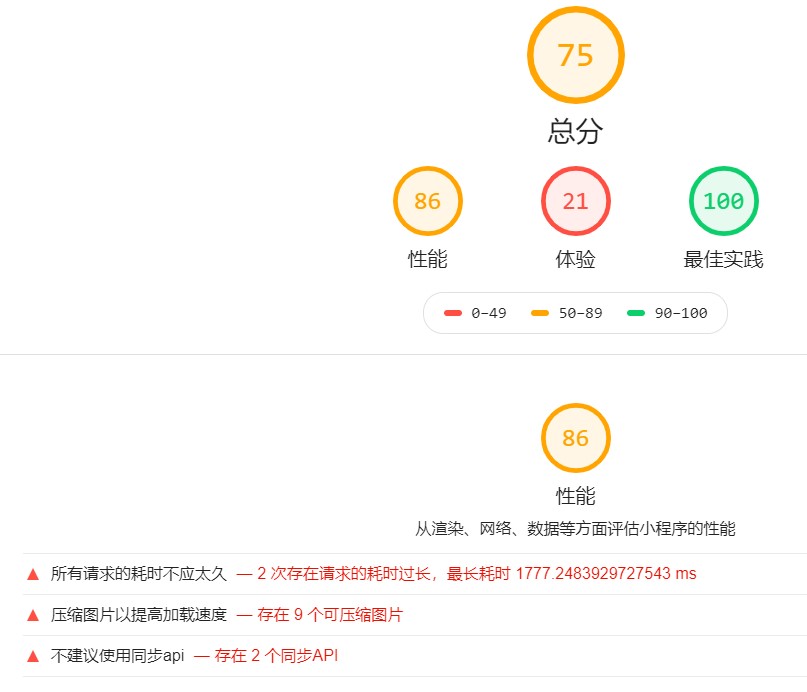
Task: Click the 0-49 legend range text
Action: point(489,313)
